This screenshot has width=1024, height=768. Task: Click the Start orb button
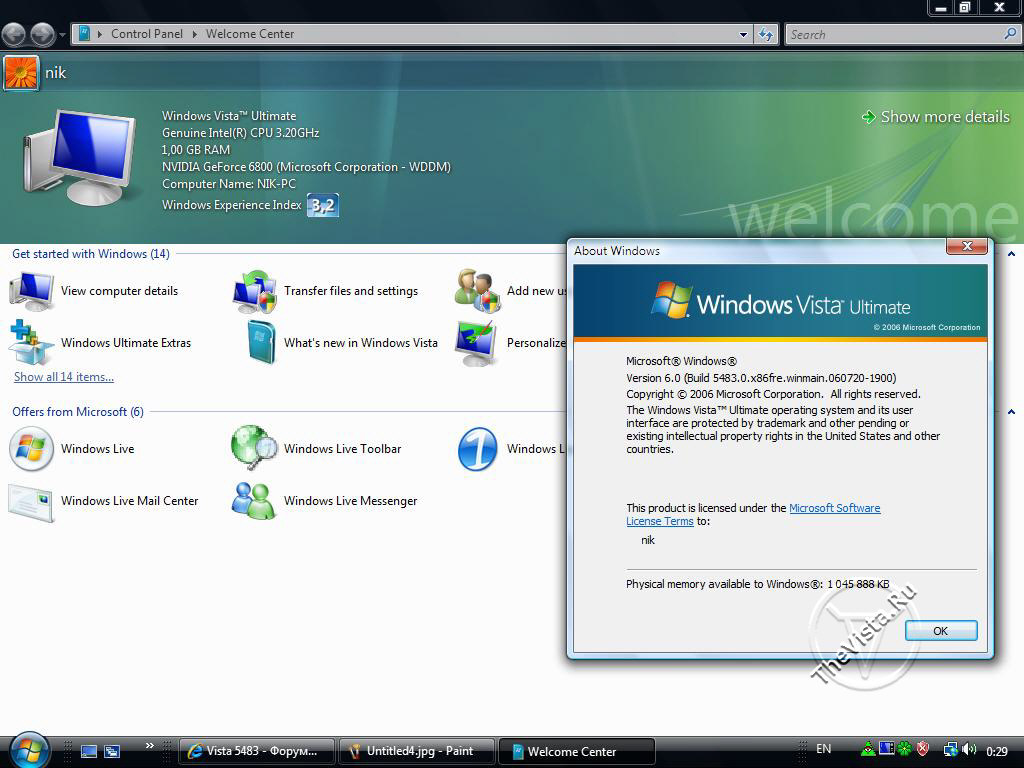pyautogui.click(x=29, y=750)
